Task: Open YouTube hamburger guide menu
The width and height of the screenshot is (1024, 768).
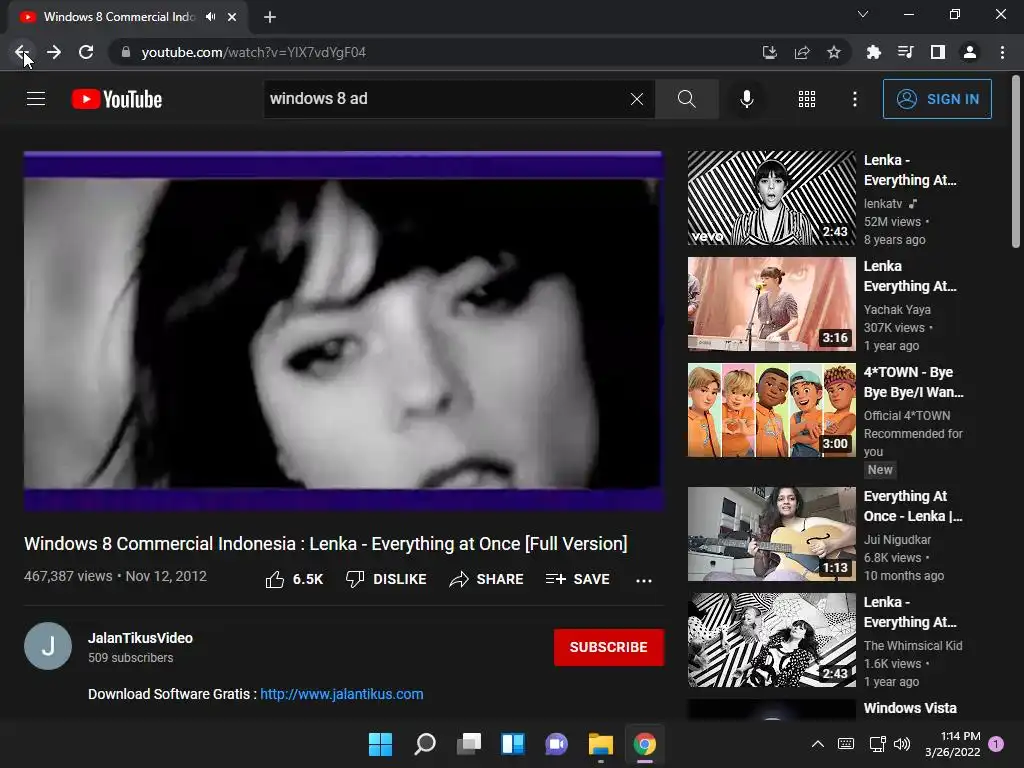Action: pyautogui.click(x=36, y=99)
